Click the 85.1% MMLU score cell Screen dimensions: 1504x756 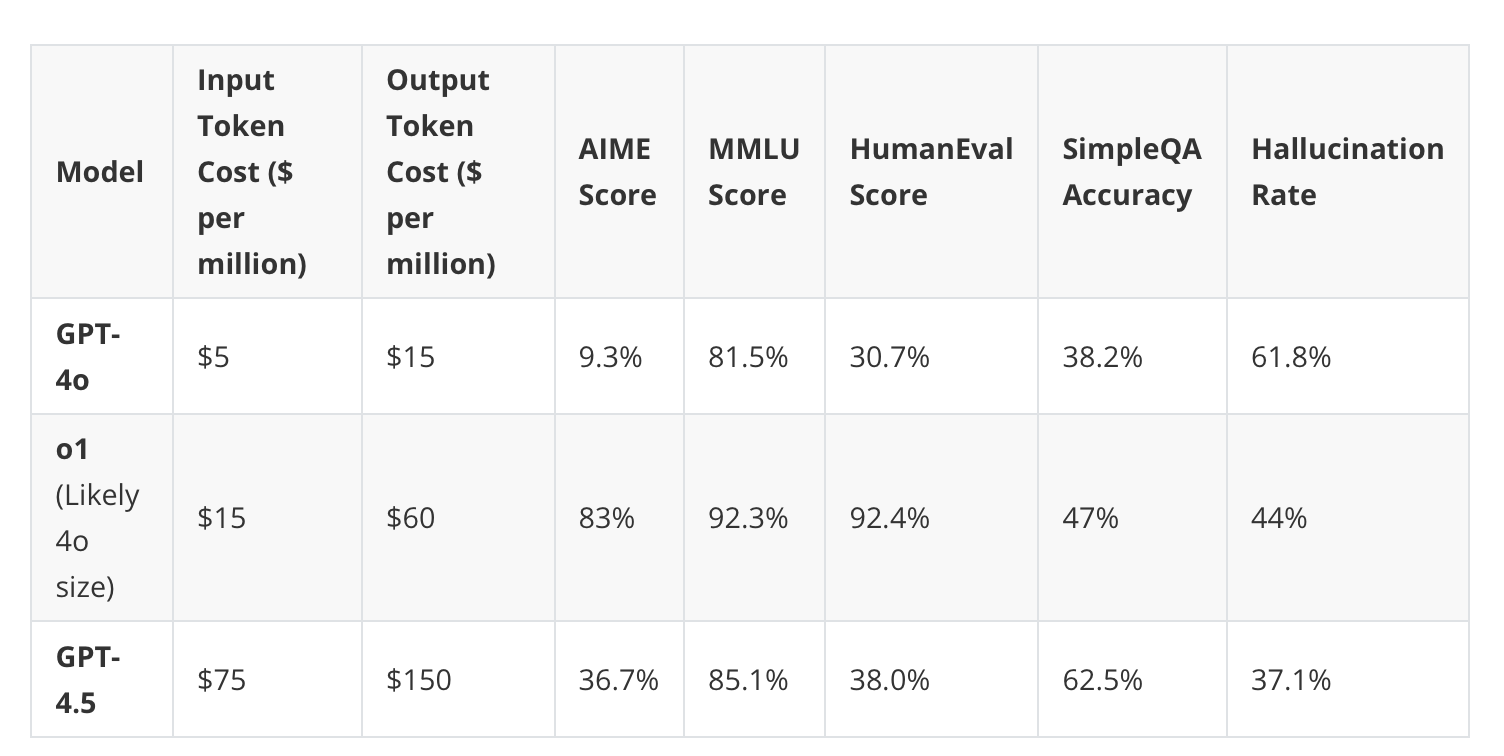(748, 680)
